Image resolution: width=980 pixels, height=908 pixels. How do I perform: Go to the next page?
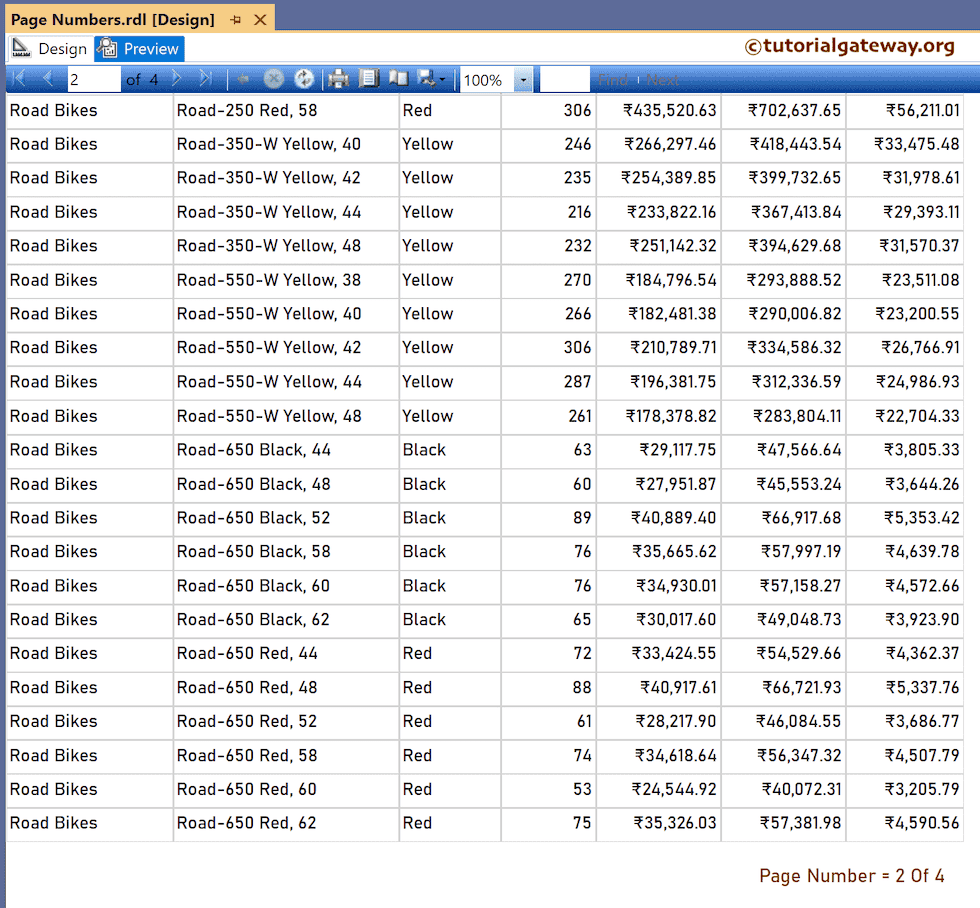pos(177,79)
